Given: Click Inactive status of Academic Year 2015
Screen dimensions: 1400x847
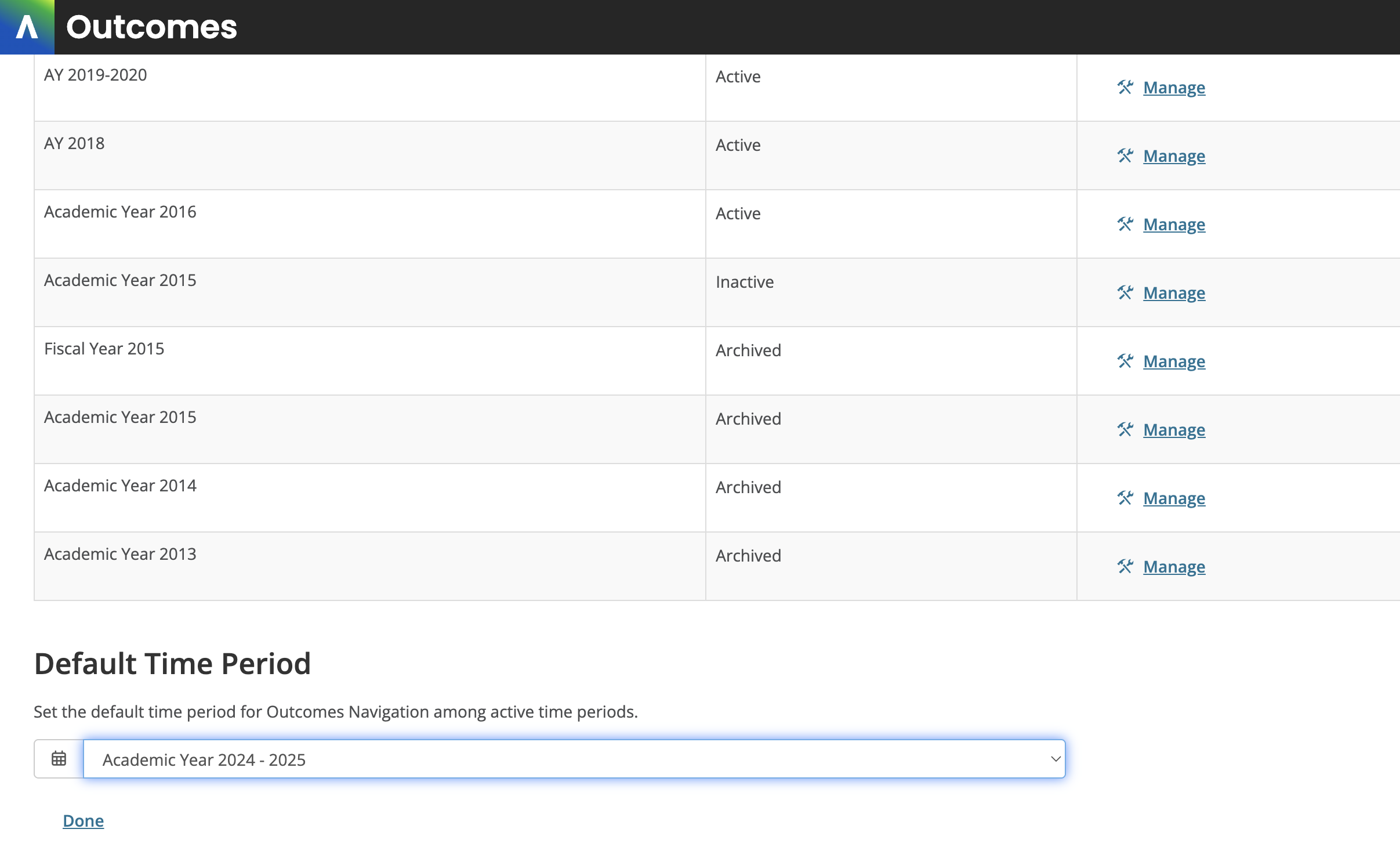Looking at the screenshot, I should (x=745, y=282).
